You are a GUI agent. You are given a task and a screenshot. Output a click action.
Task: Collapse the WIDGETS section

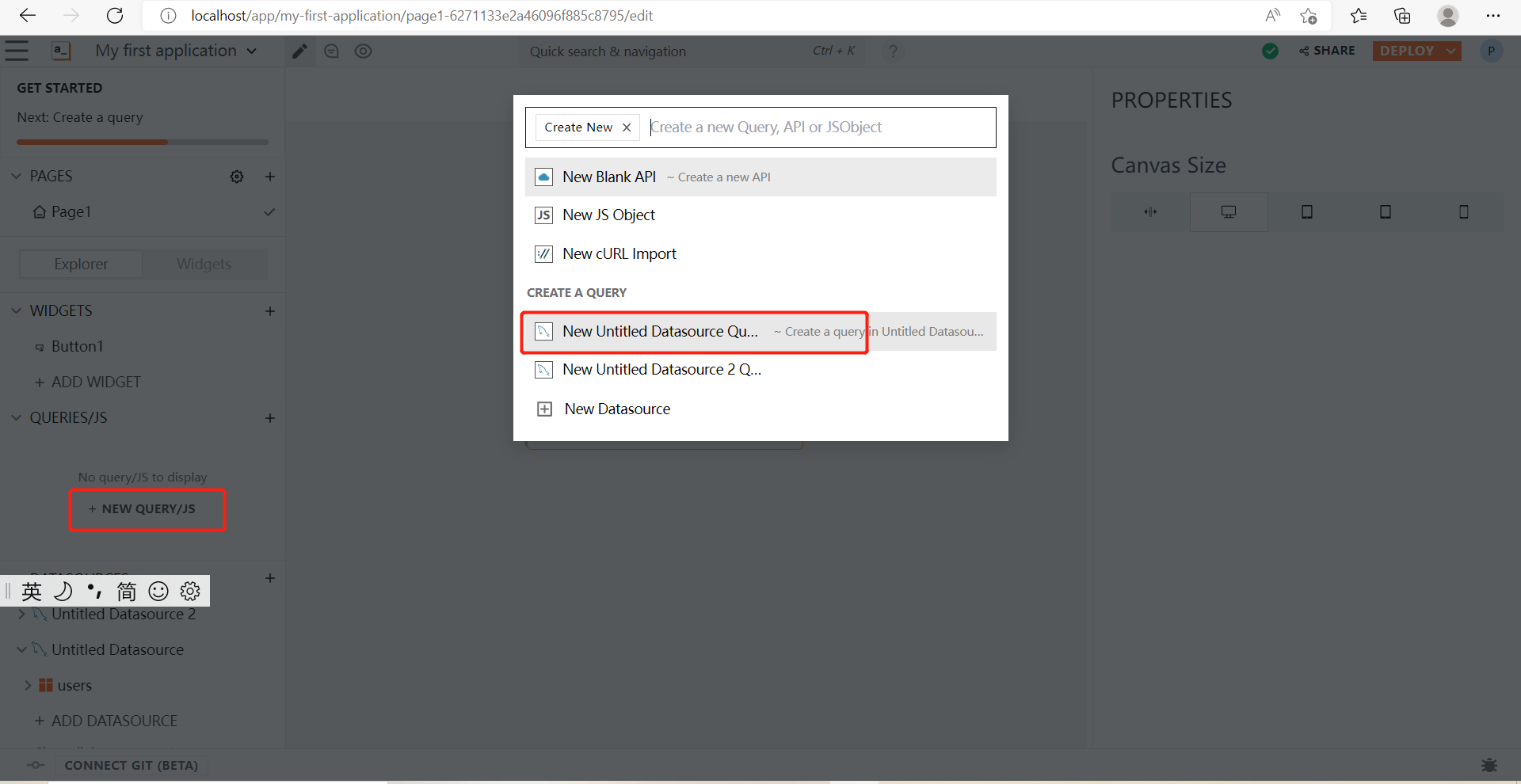pos(17,311)
